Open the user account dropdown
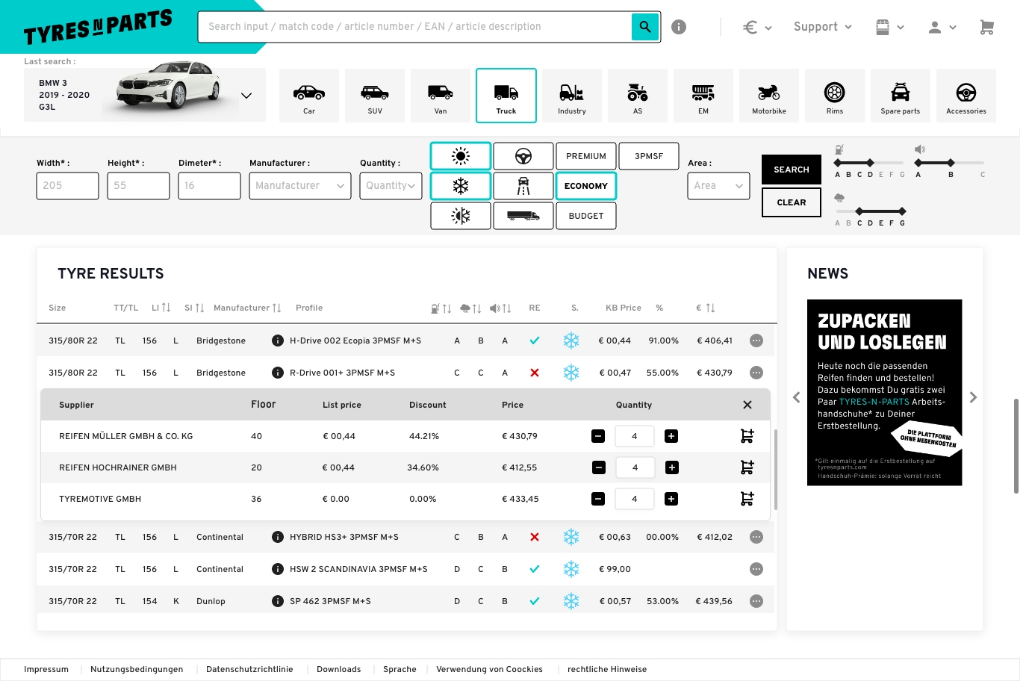 pos(941,27)
